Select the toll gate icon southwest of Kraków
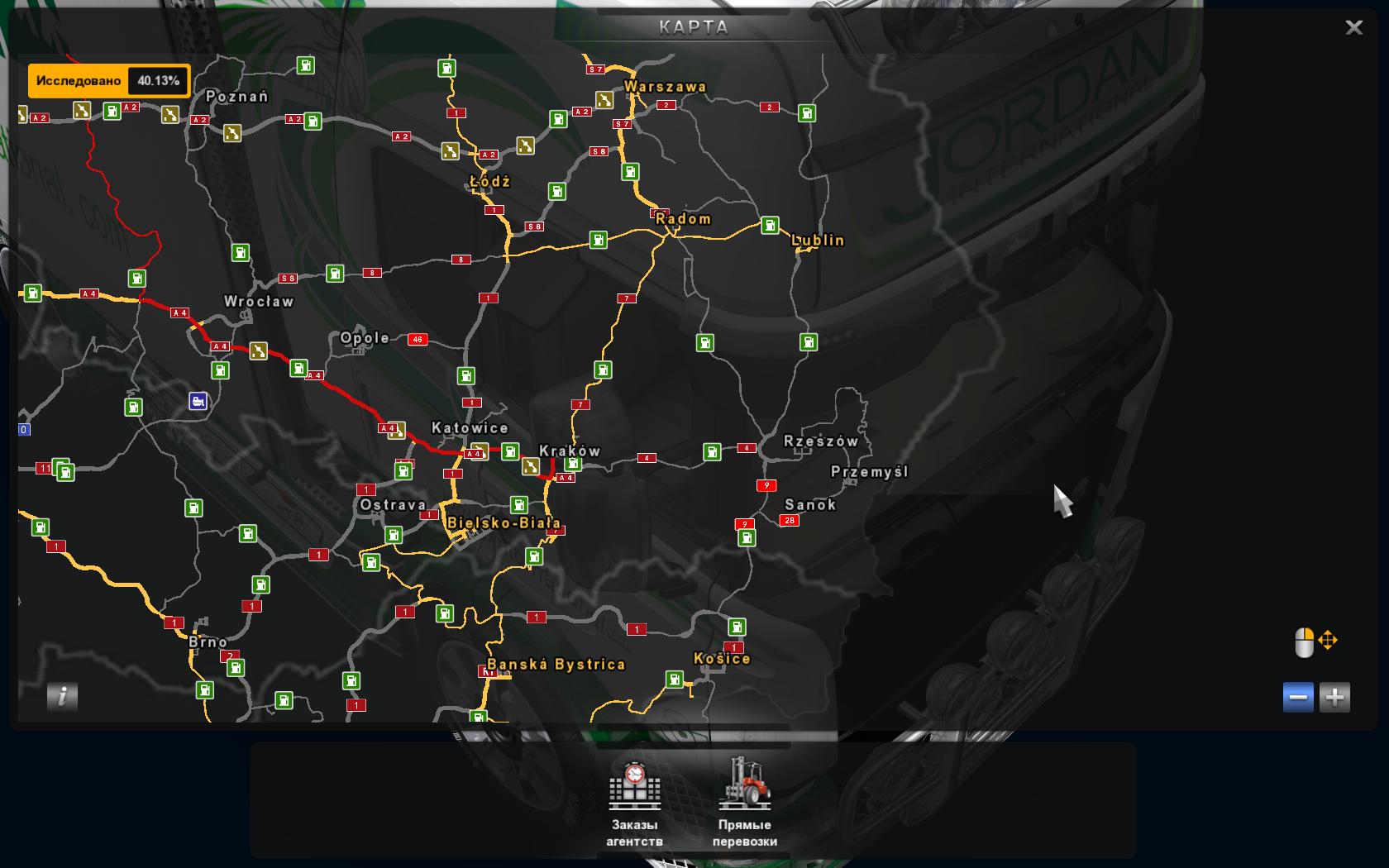Viewport: 1389px width, 868px height. pos(531,467)
